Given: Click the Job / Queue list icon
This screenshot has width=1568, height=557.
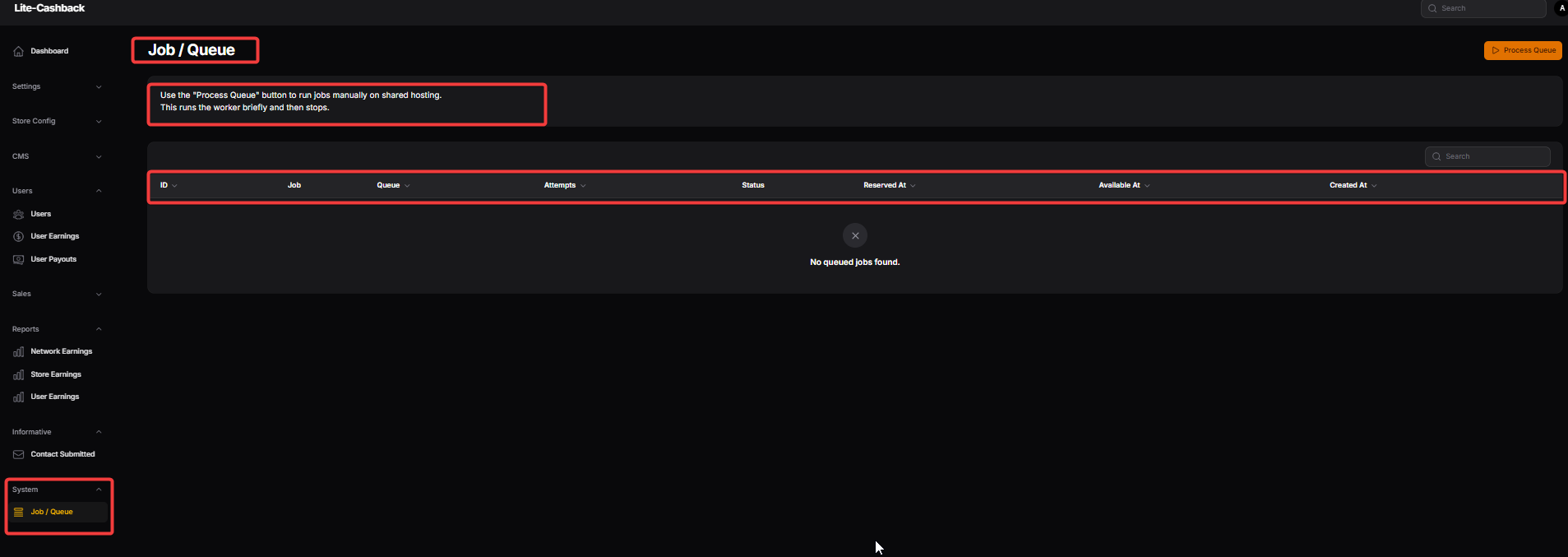Looking at the screenshot, I should click(18, 512).
